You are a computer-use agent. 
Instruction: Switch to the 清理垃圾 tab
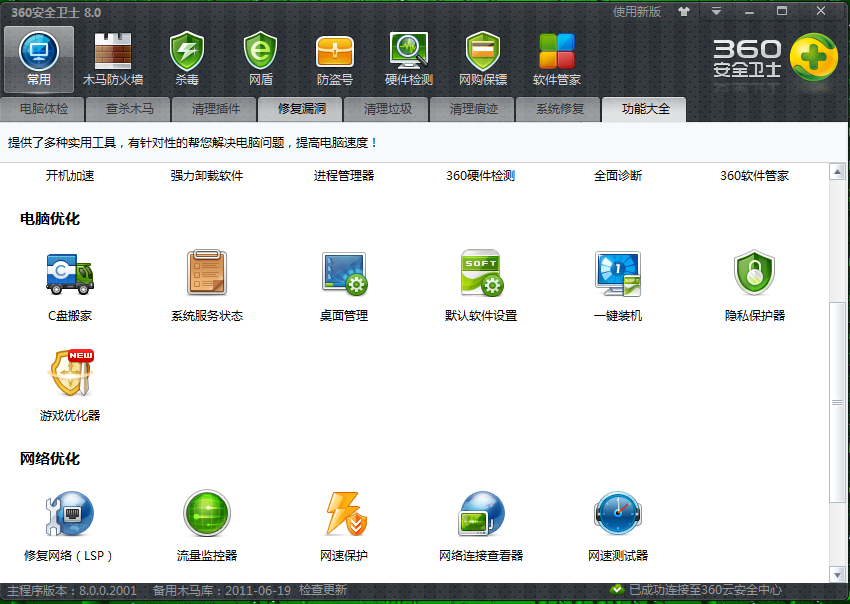(x=387, y=109)
